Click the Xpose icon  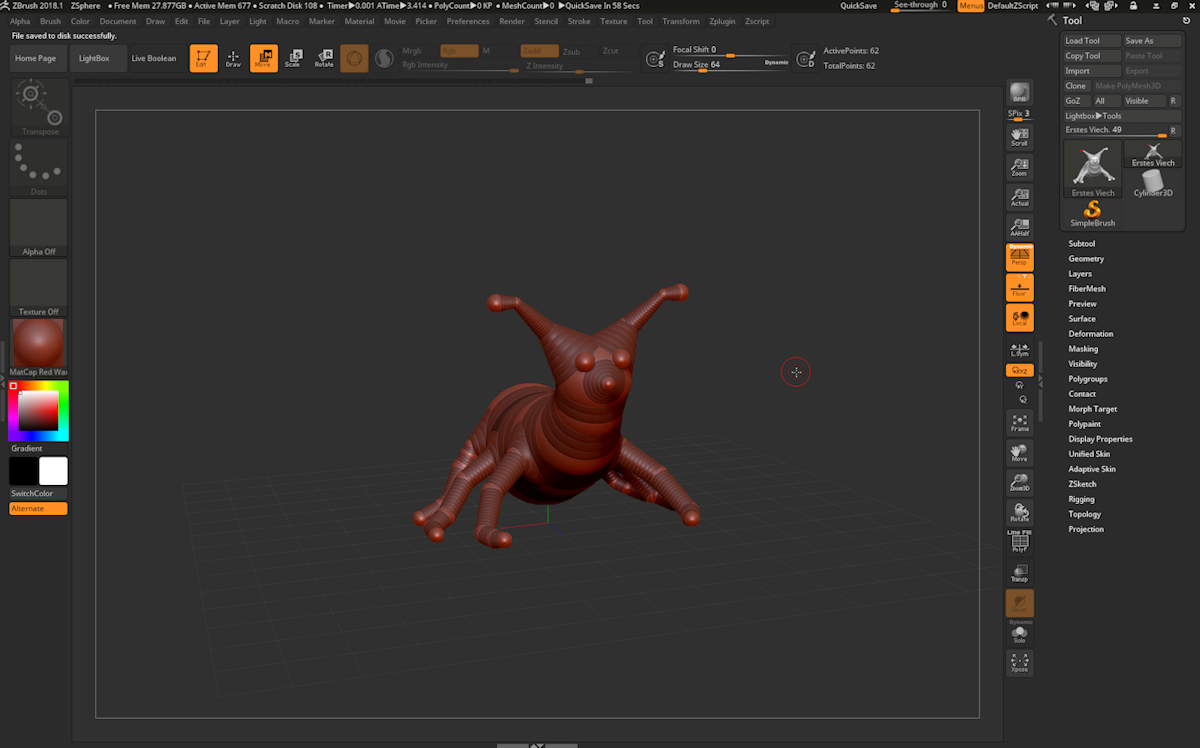[x=1019, y=663]
